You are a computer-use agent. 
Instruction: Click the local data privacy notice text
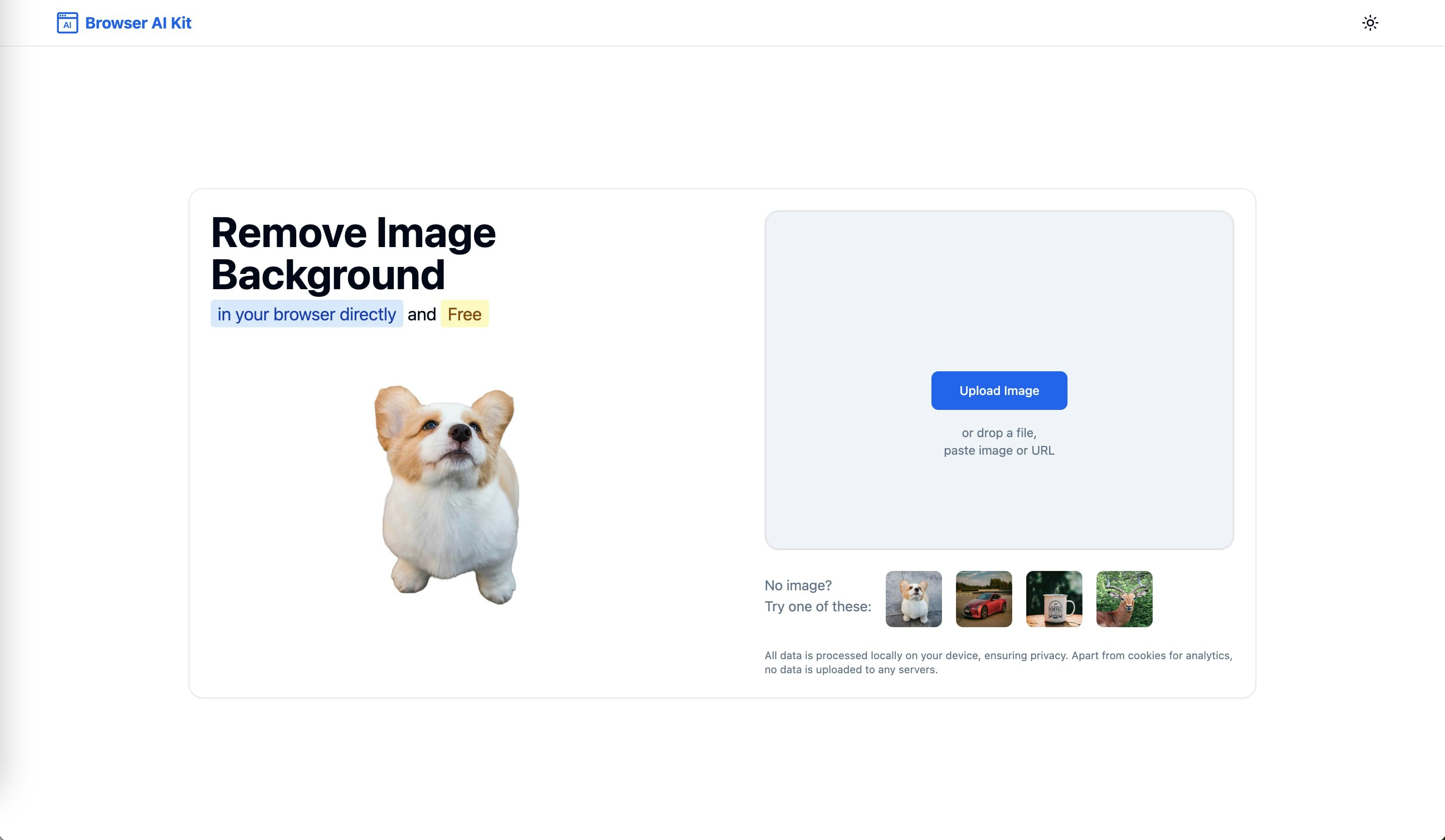998,662
